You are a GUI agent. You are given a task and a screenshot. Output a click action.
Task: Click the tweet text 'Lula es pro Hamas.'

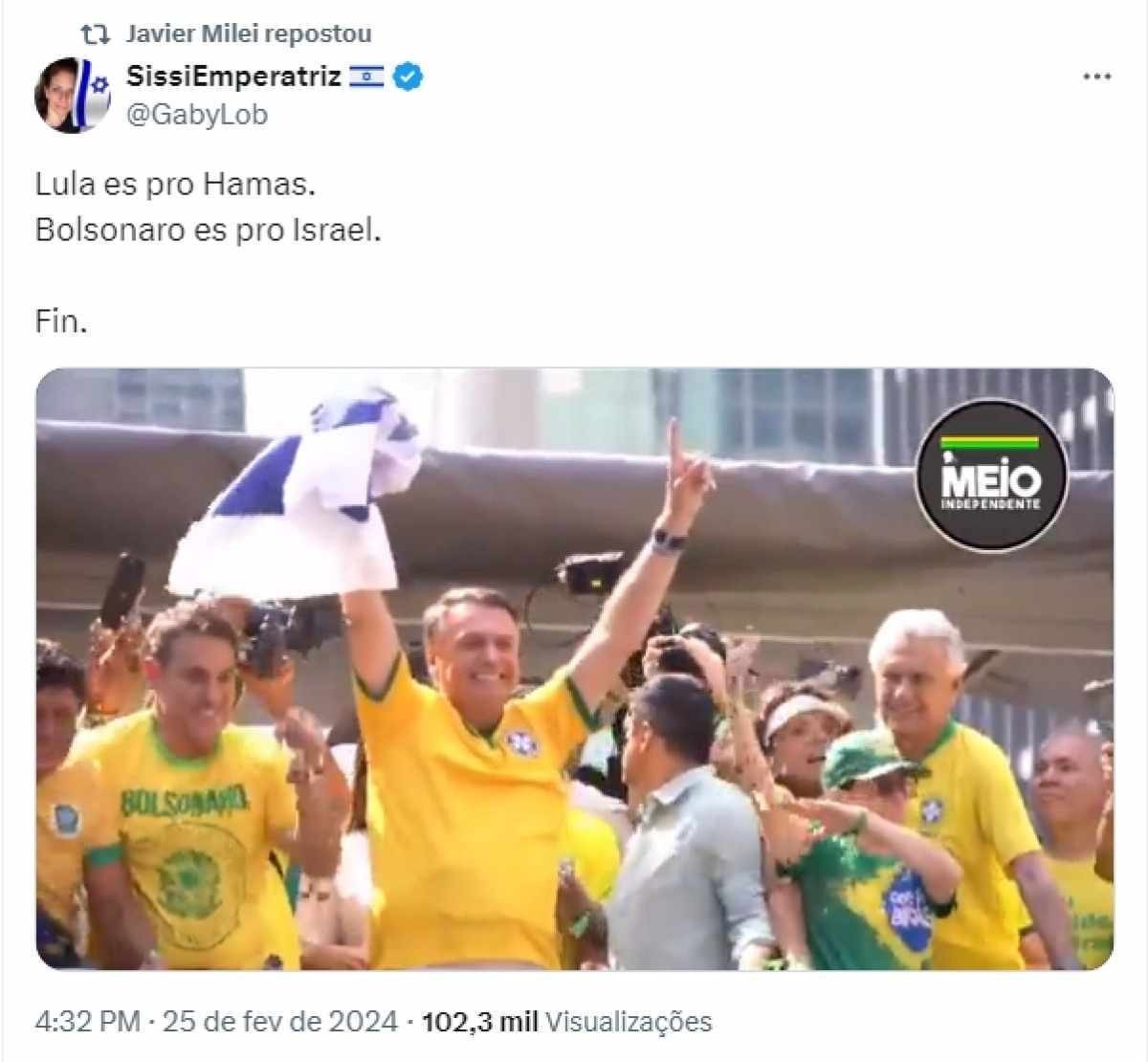tap(175, 184)
